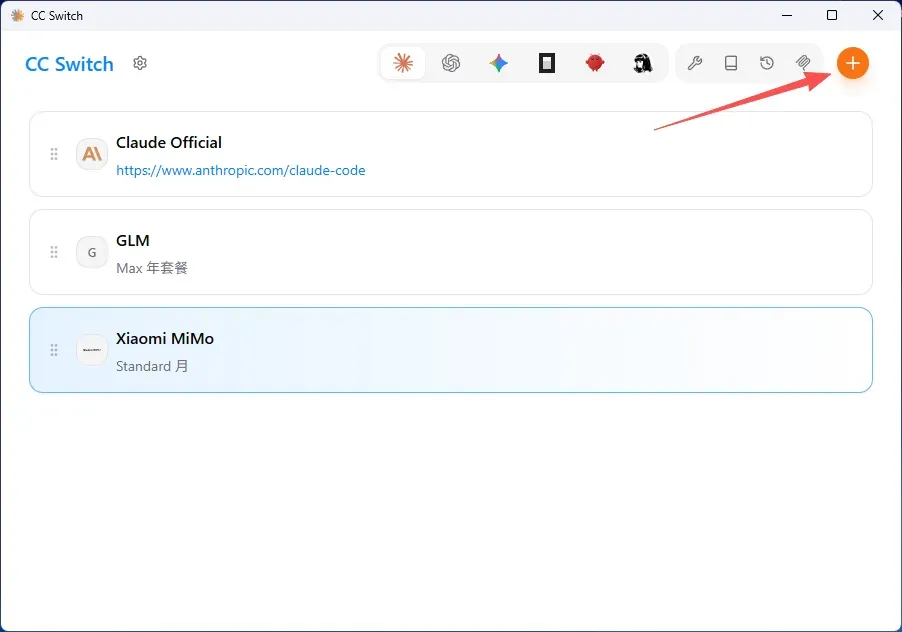
Task: Switch to the Gemini sparkle tab icon
Action: click(x=499, y=63)
